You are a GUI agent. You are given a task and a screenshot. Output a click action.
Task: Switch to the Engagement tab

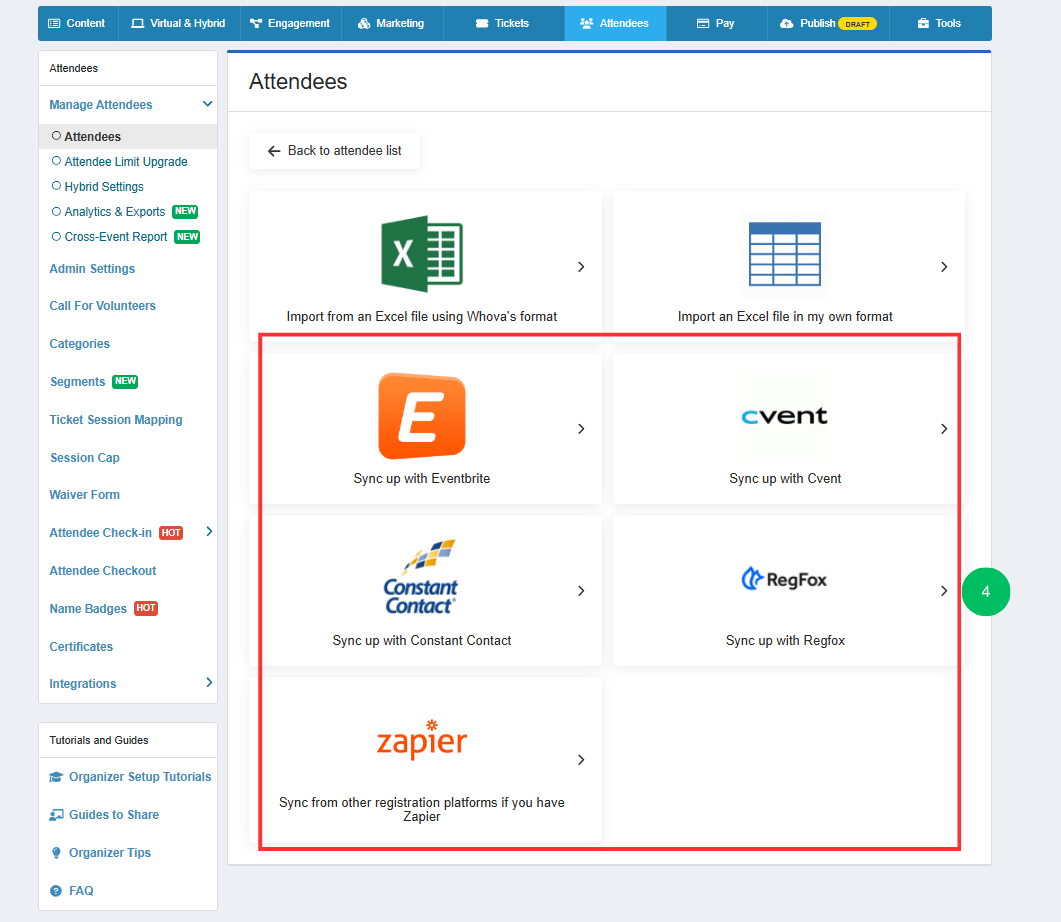point(290,24)
